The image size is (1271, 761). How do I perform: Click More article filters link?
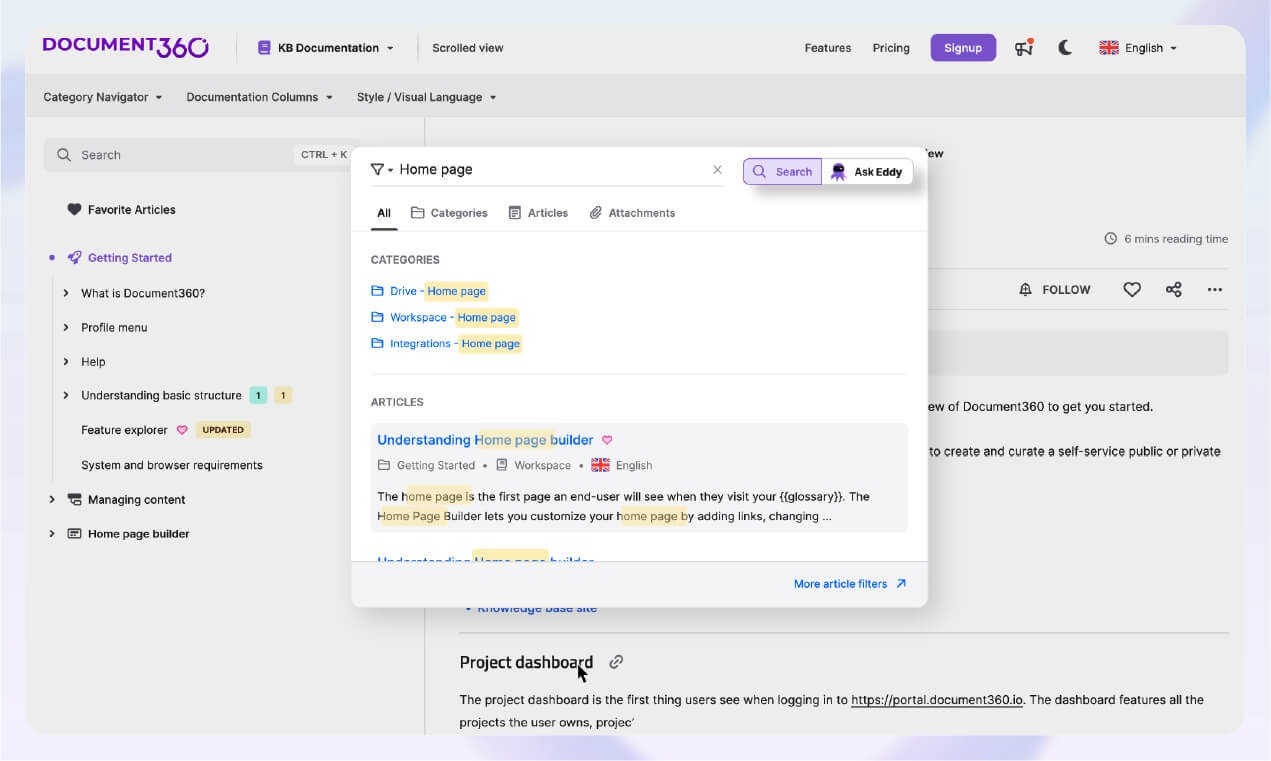(850, 584)
